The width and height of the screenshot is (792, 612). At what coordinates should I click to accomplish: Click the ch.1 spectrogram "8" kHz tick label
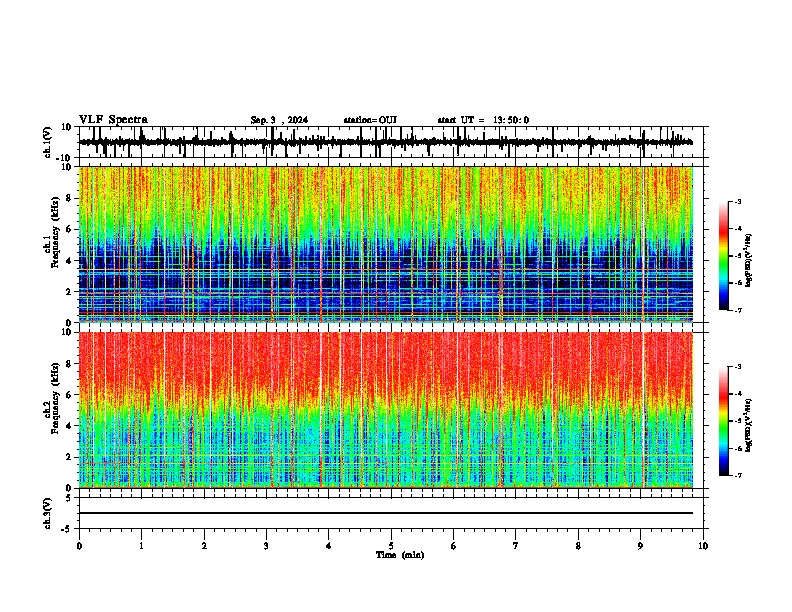70,198
